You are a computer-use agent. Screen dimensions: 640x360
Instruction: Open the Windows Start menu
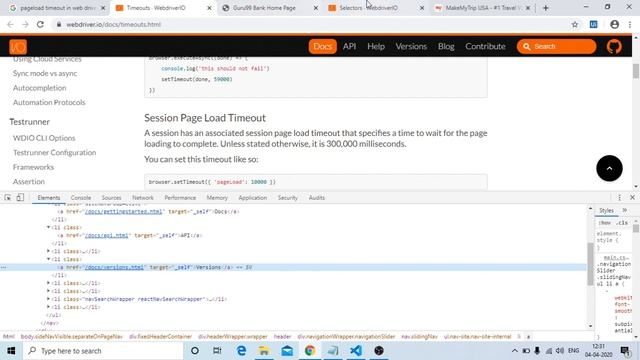point(11,351)
